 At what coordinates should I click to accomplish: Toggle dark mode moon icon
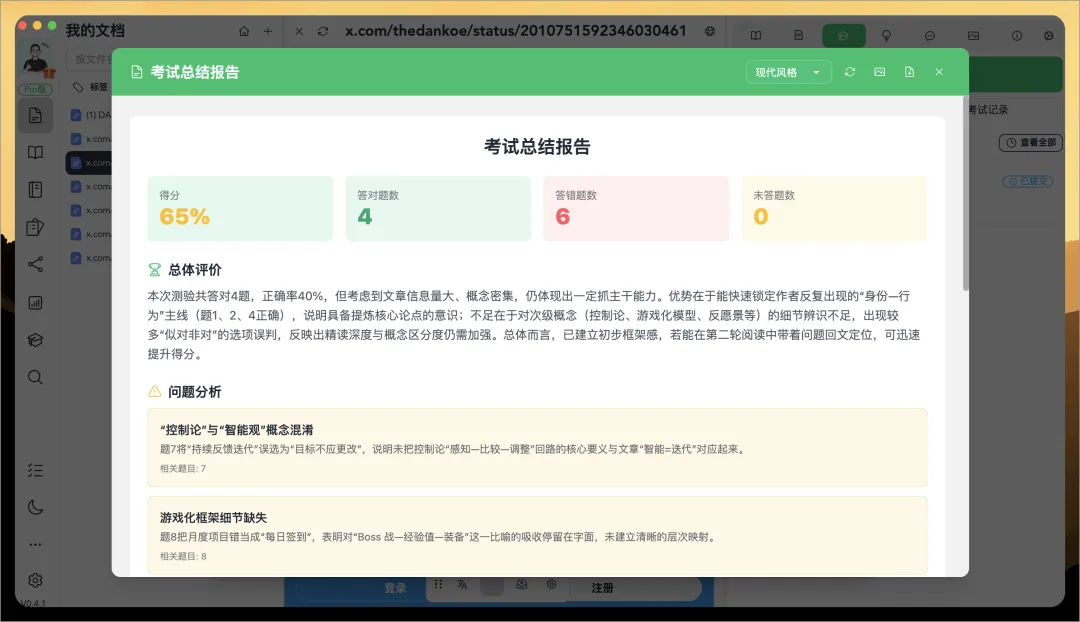[35, 507]
